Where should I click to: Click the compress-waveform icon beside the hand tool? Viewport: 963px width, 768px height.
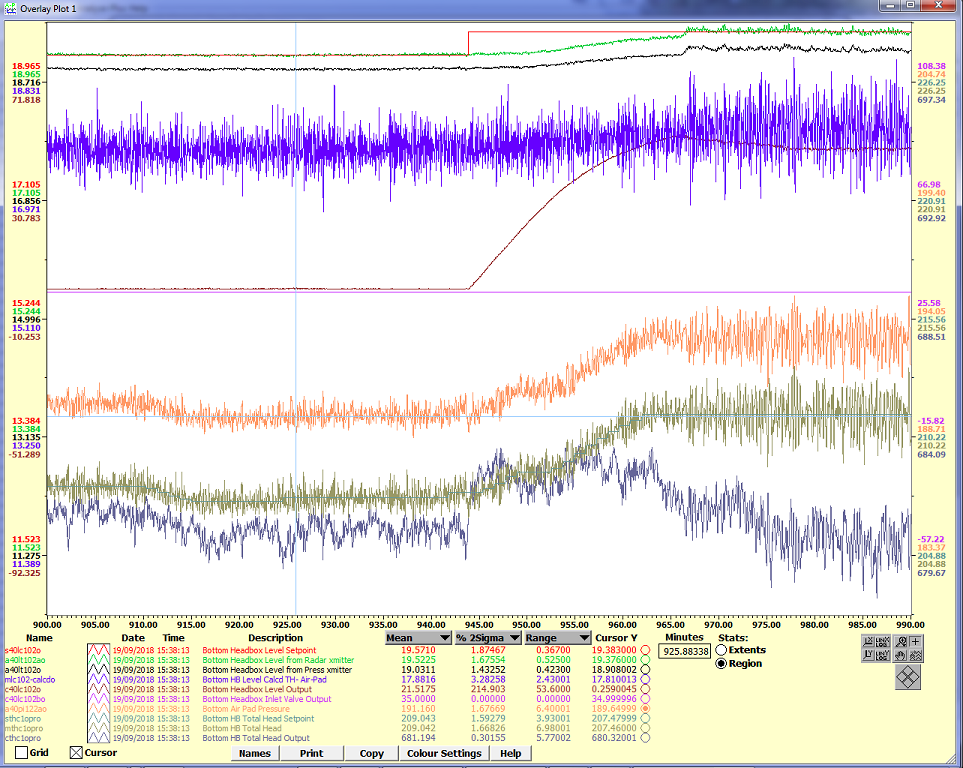coord(915,656)
